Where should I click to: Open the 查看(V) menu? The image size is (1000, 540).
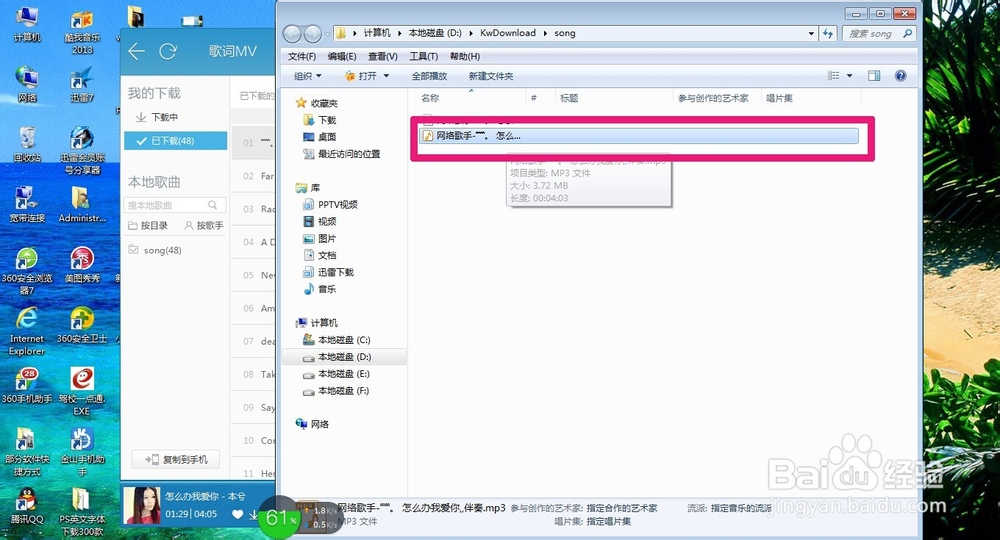(x=383, y=56)
